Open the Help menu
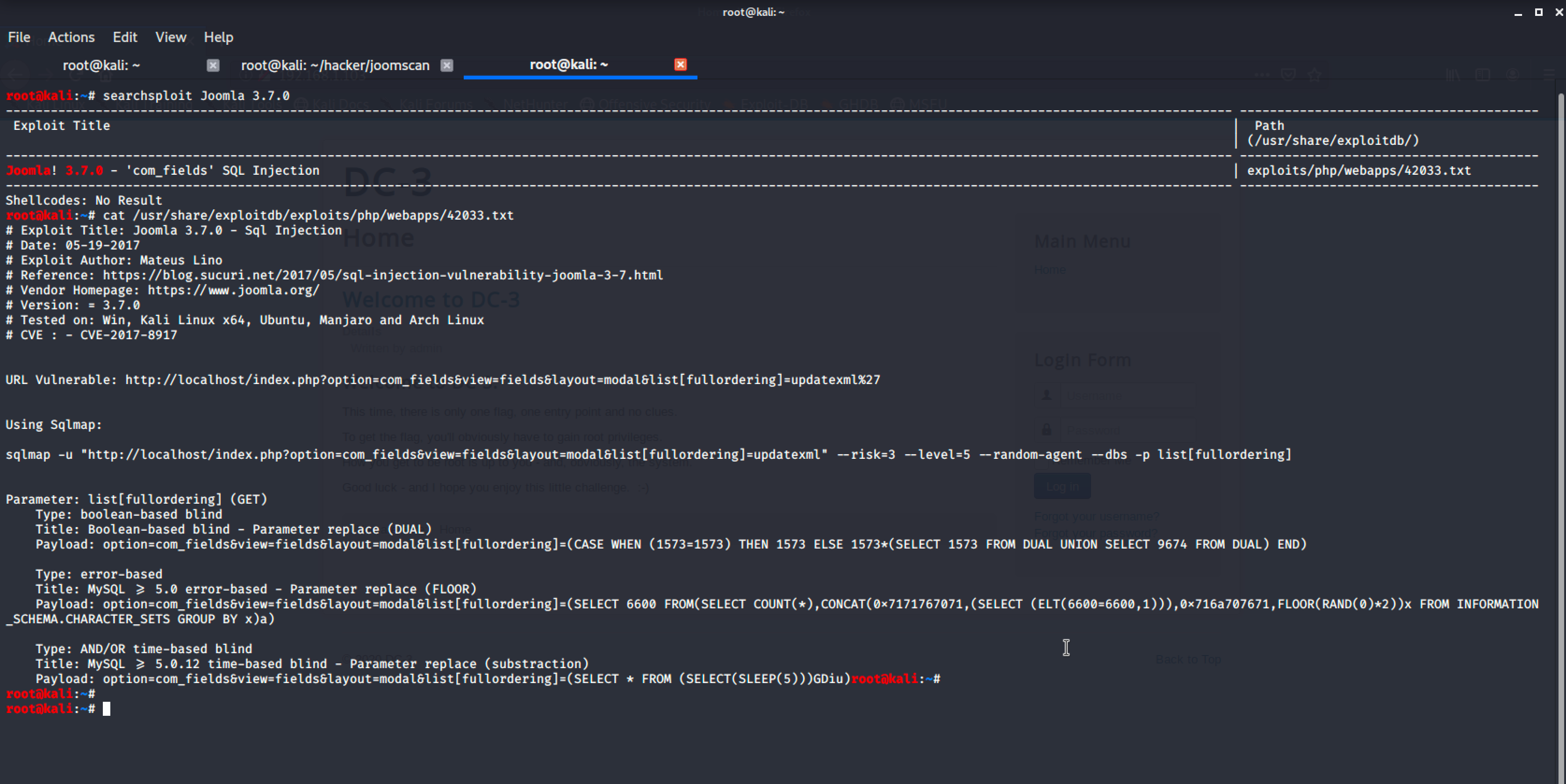This screenshot has height=784, width=1566. click(x=218, y=37)
